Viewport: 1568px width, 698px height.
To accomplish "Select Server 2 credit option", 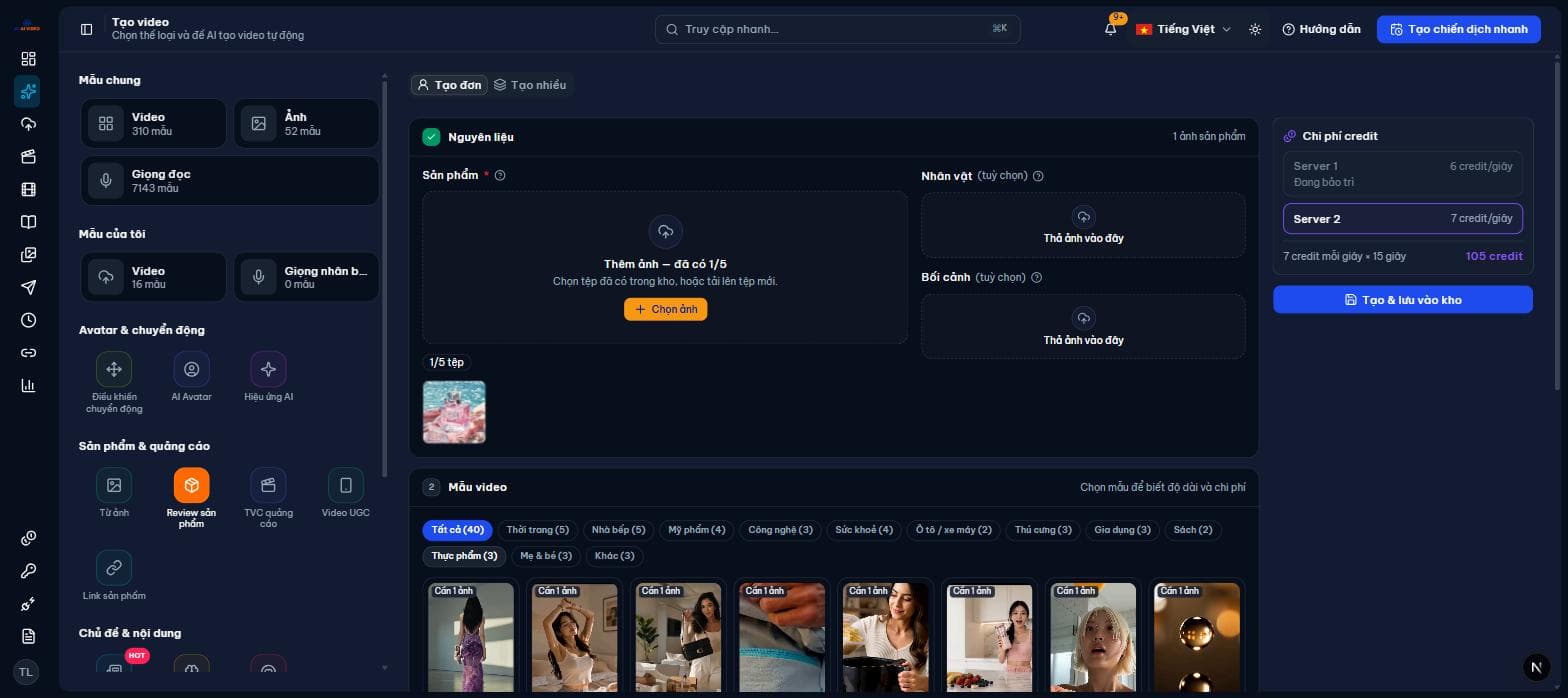I will pos(1402,219).
